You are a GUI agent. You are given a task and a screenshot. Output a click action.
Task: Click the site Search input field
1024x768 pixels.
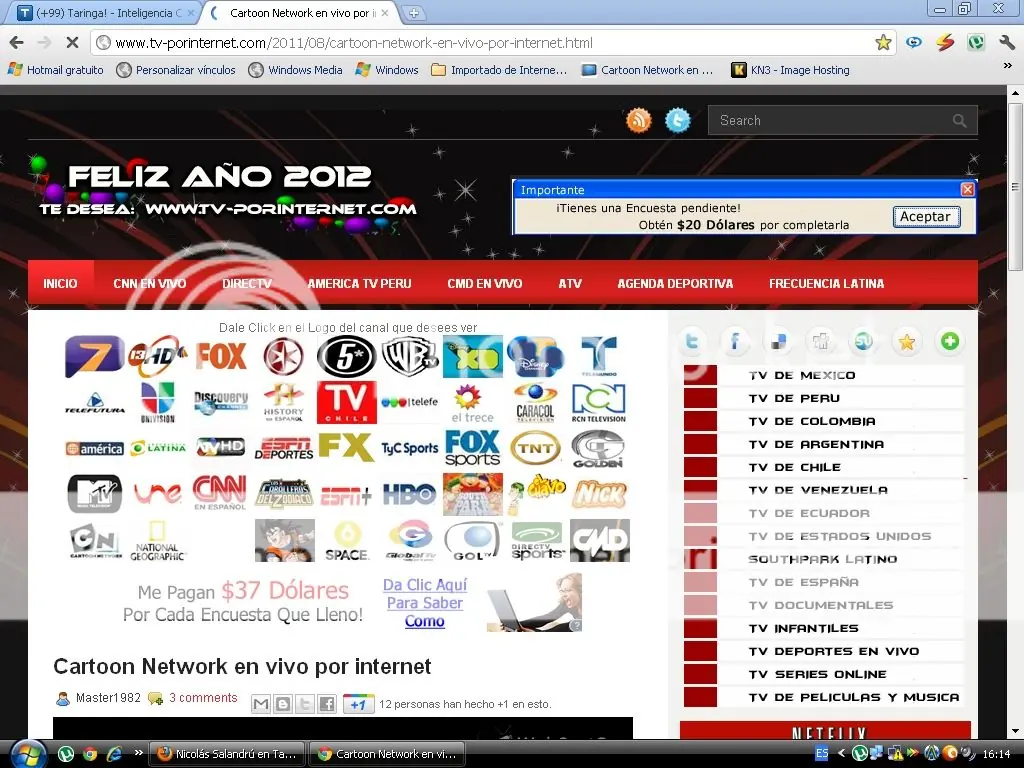[831, 120]
